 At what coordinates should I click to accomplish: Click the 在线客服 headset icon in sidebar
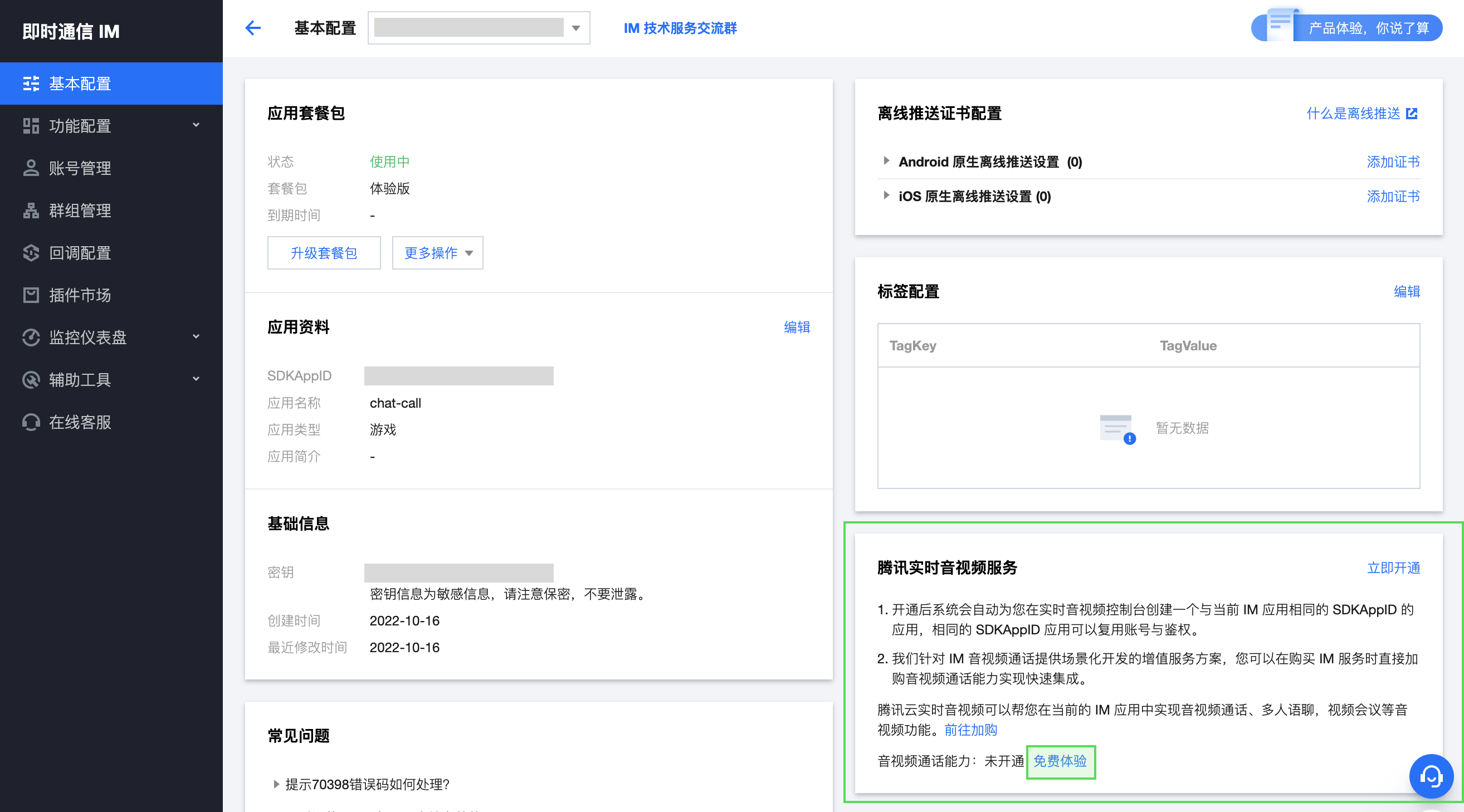pyautogui.click(x=31, y=422)
